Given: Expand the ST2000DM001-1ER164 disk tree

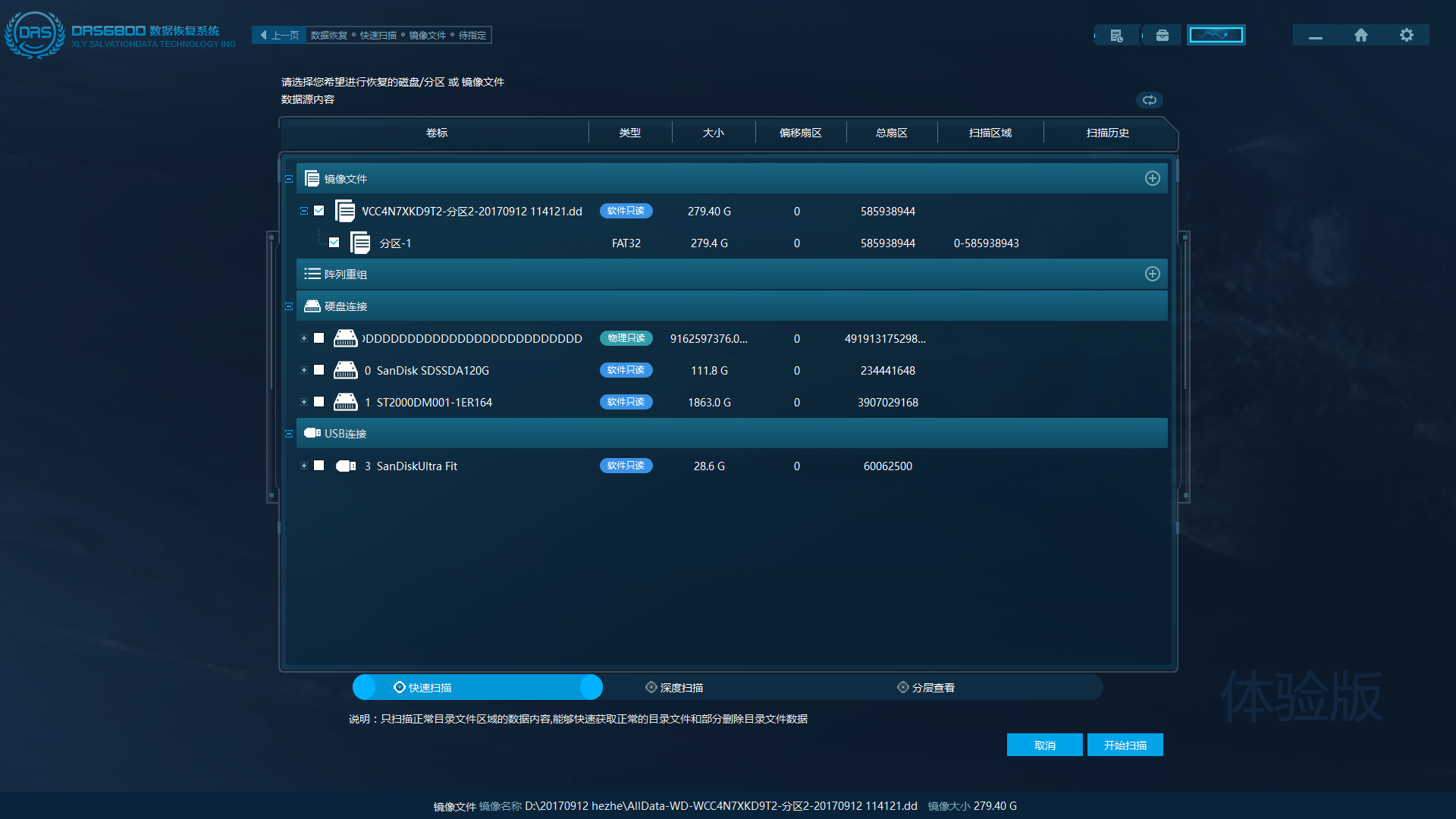Looking at the screenshot, I should tap(304, 402).
